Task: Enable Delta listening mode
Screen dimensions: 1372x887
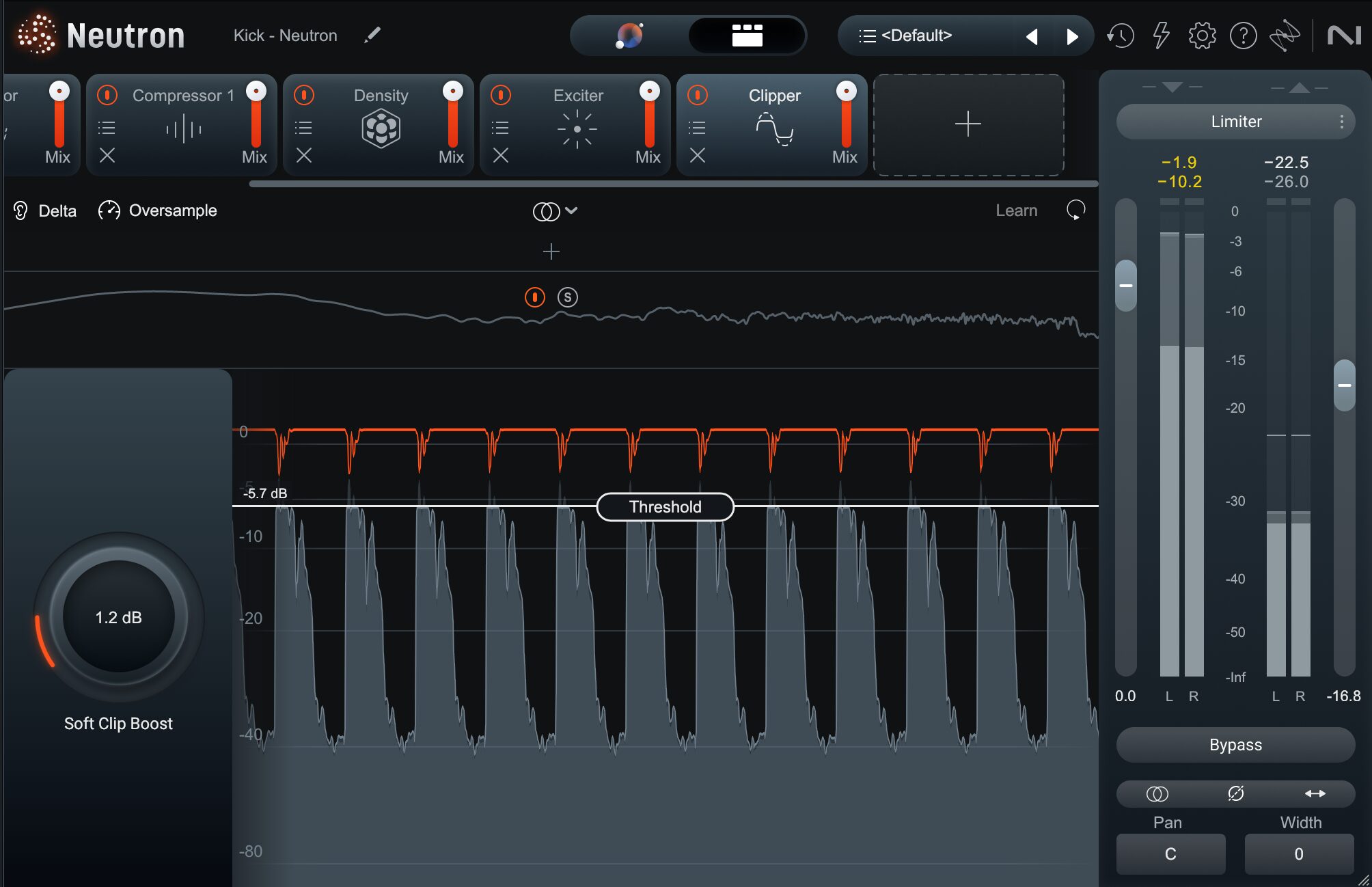Action: [45, 210]
